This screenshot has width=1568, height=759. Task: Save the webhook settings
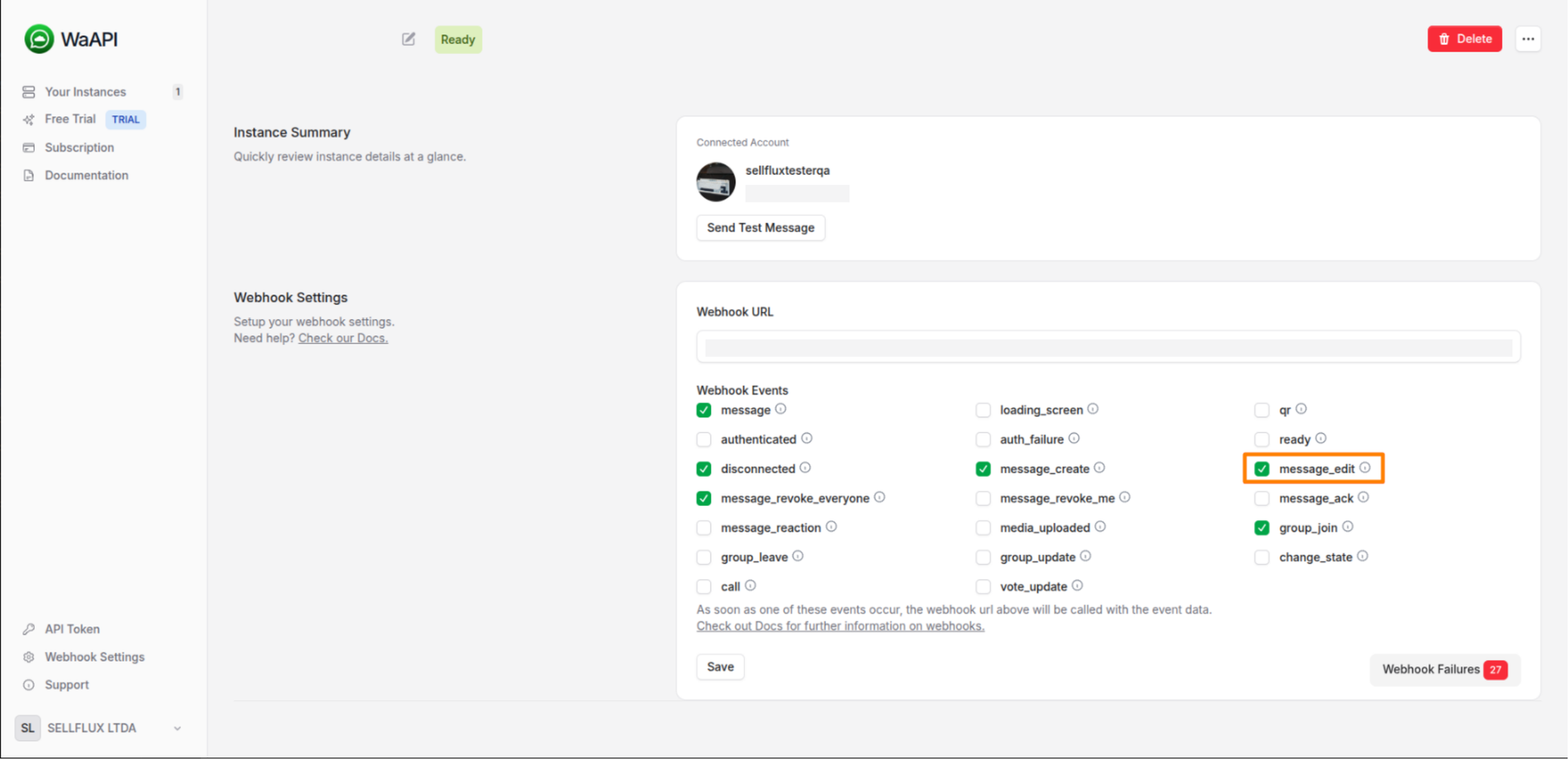tap(720, 666)
